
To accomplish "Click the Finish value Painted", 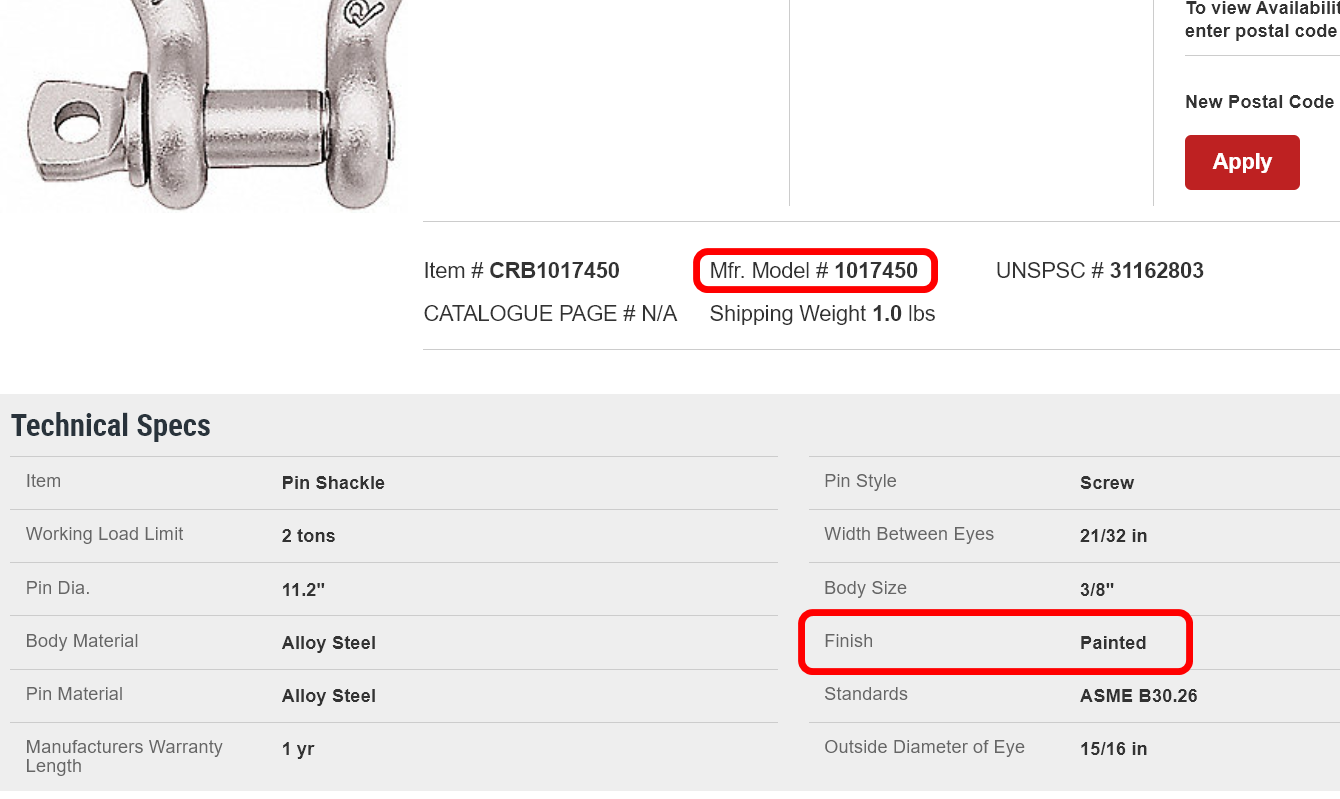I will coord(1113,643).
